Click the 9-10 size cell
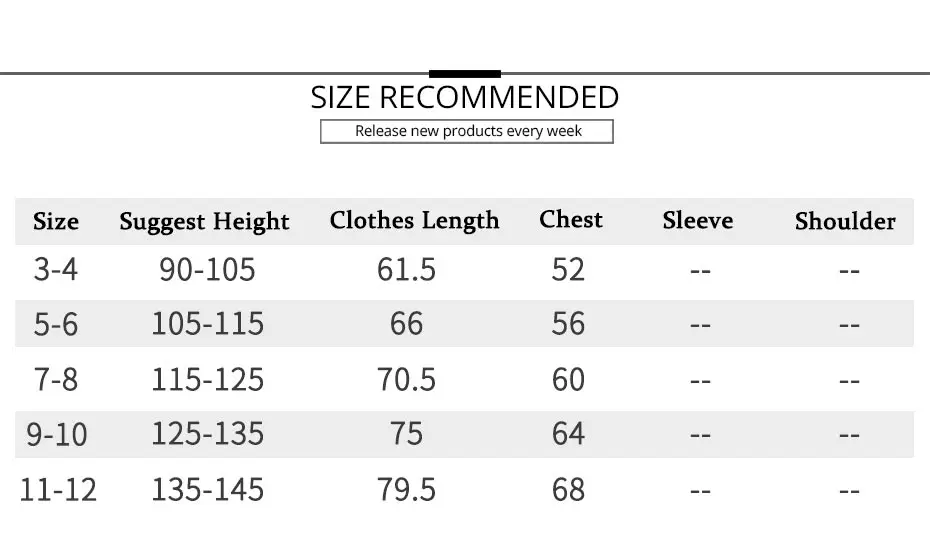This screenshot has width=930, height=536. click(x=57, y=434)
